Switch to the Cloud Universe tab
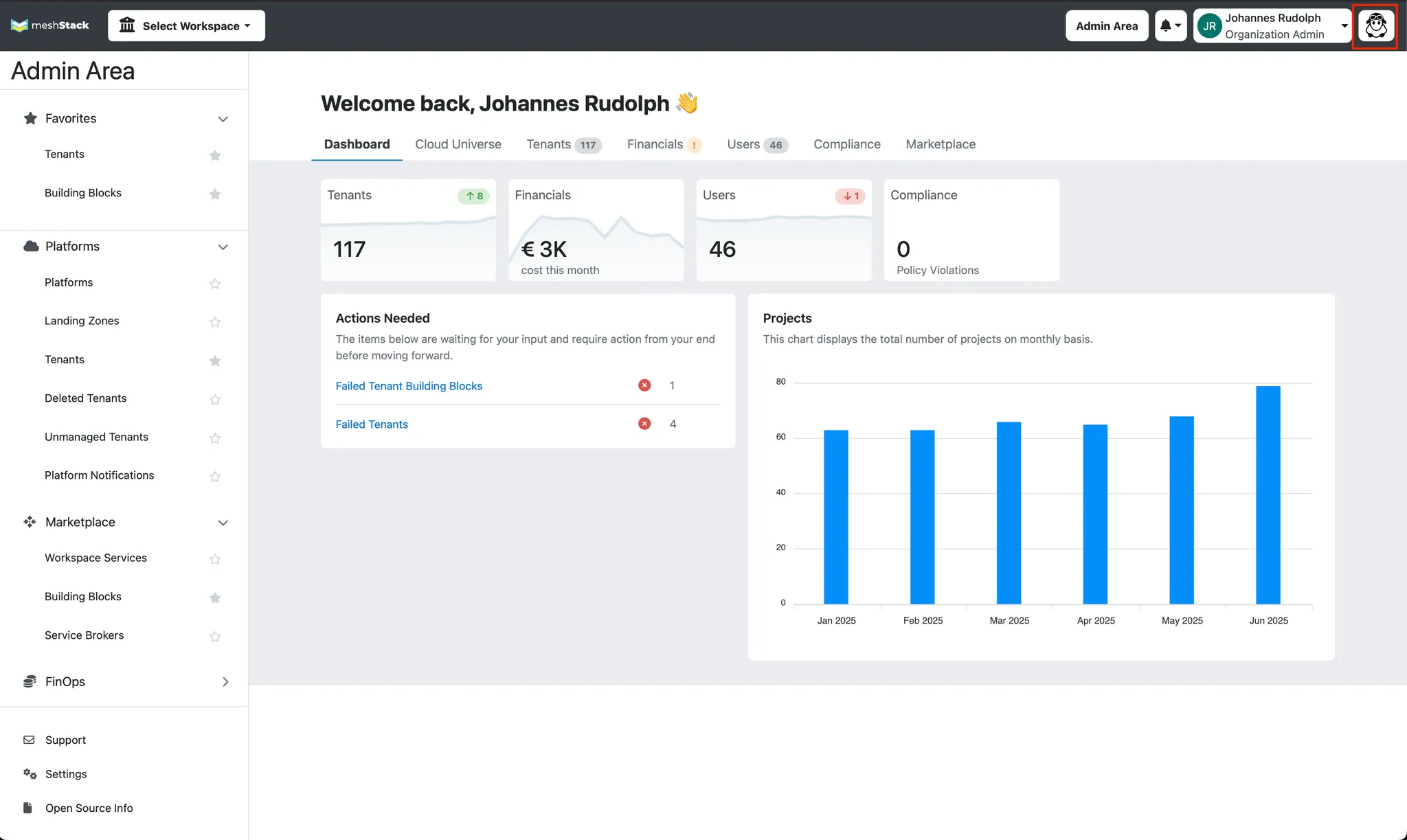The image size is (1407, 840). point(458,144)
